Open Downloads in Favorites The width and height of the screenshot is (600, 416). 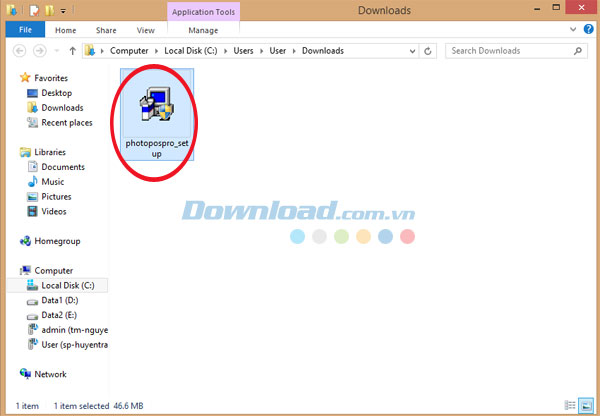tap(62, 108)
